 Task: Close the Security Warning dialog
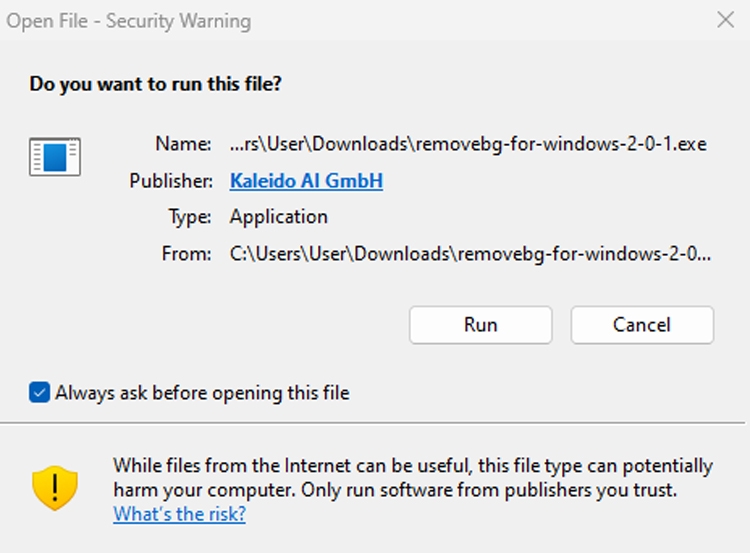(x=727, y=20)
